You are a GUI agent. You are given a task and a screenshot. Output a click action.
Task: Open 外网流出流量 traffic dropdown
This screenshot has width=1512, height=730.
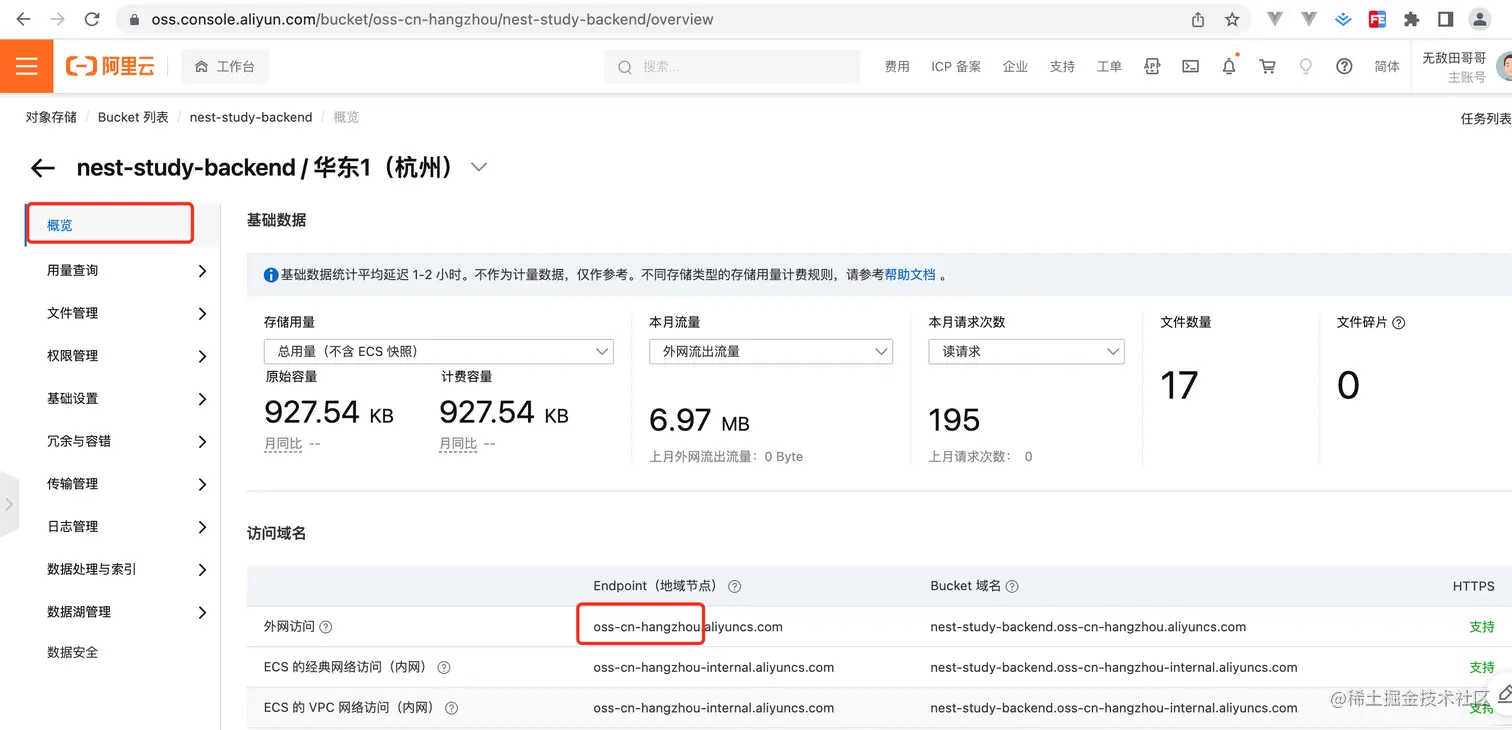[770, 351]
